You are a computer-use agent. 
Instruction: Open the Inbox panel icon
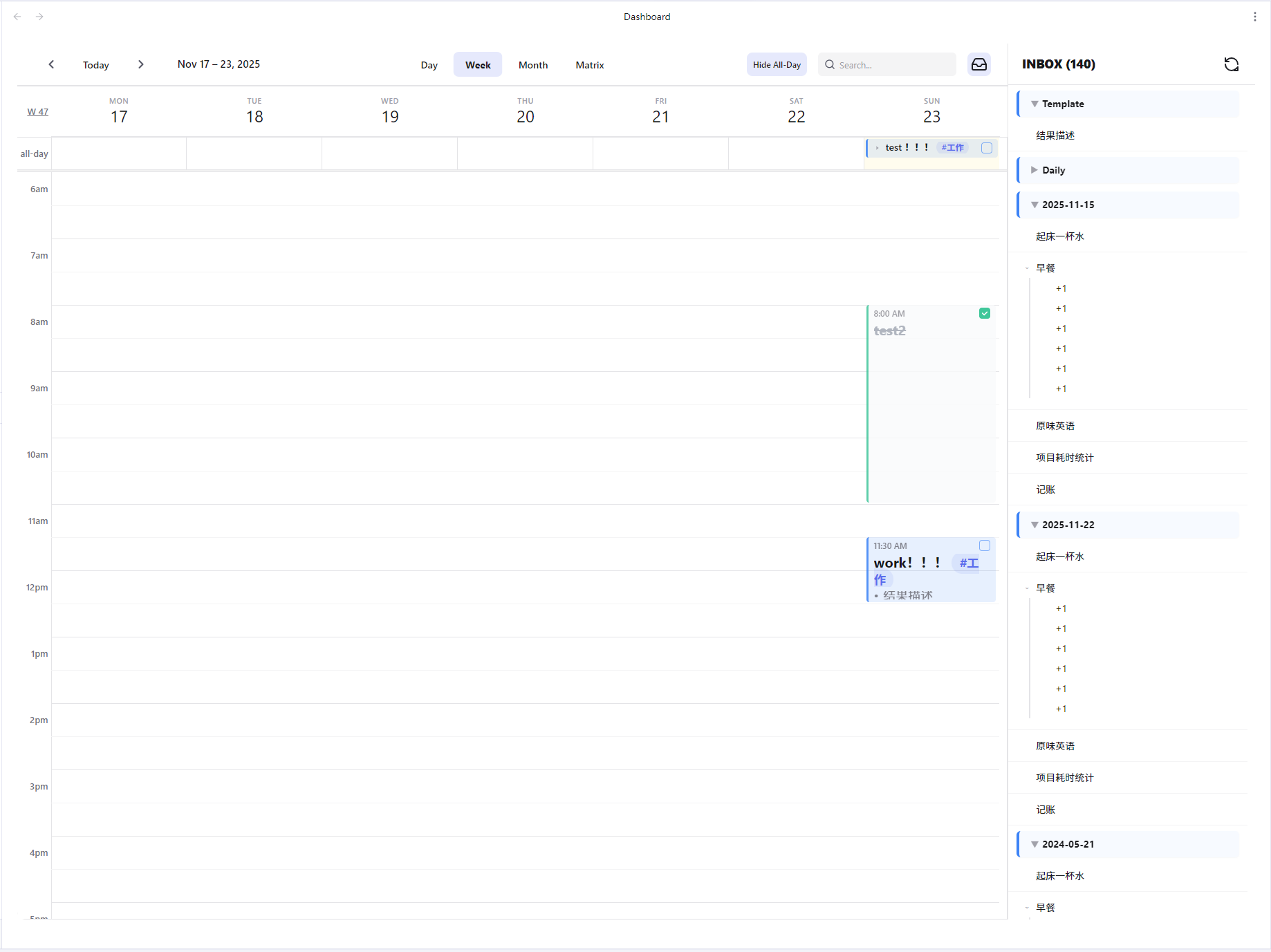point(979,64)
